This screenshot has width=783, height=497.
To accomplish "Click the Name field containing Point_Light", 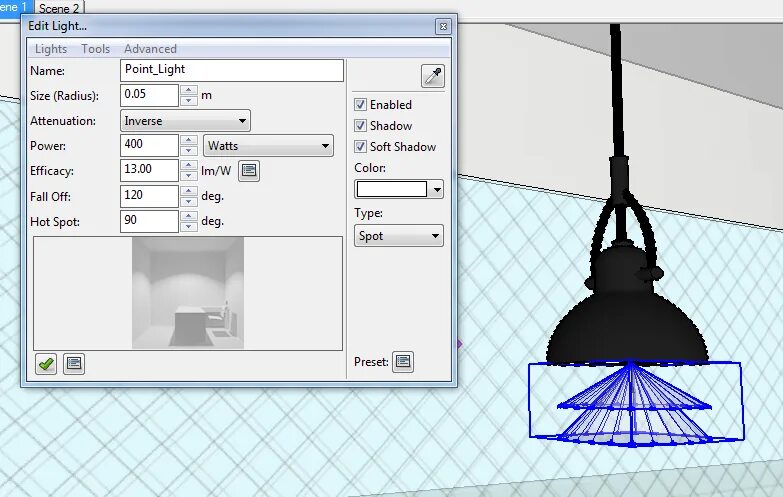I will [232, 70].
